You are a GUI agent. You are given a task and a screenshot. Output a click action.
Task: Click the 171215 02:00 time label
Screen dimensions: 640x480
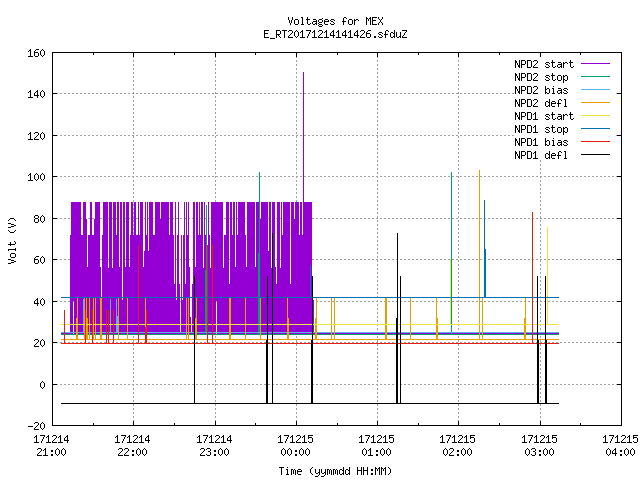458,446
